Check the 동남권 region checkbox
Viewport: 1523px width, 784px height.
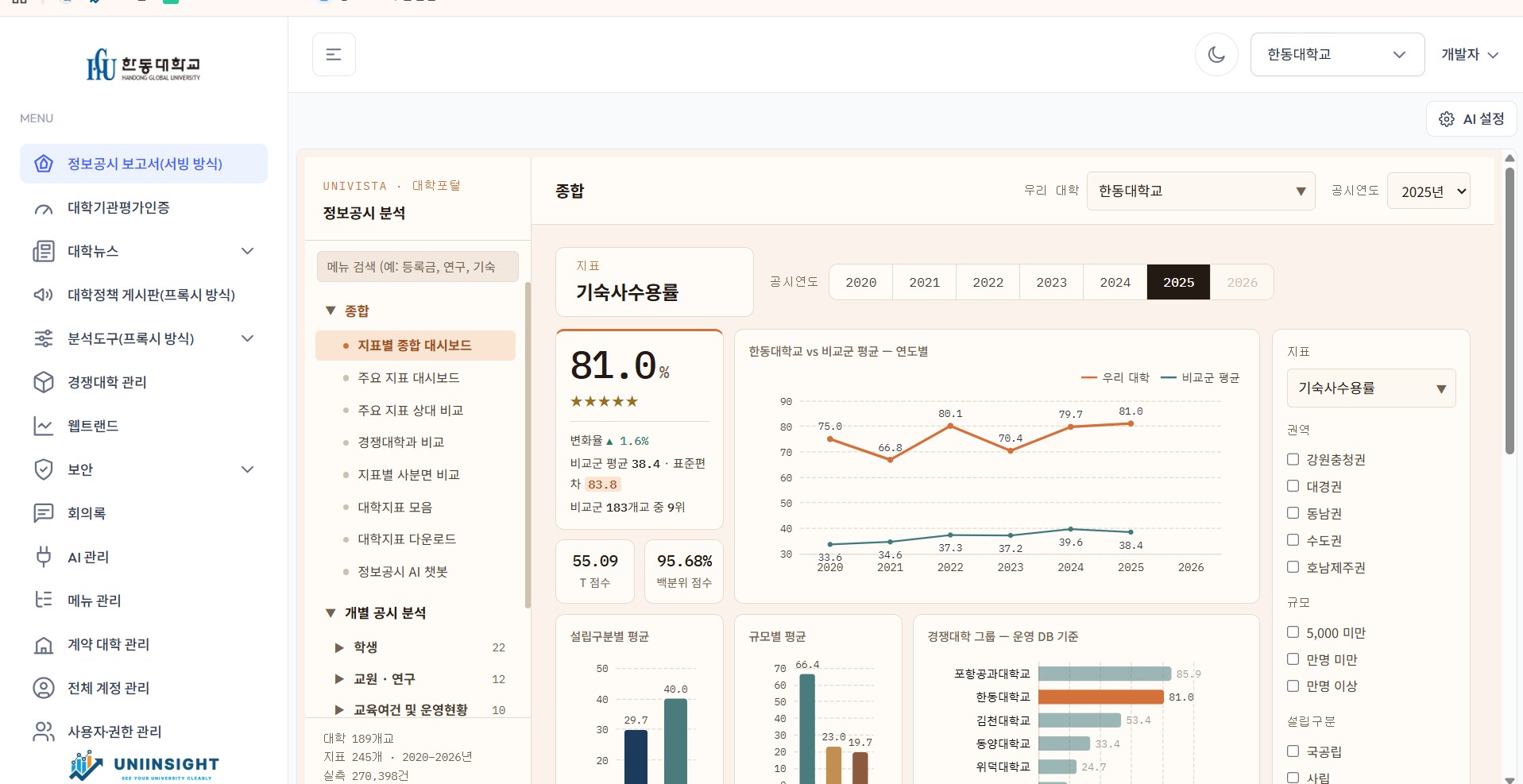point(1293,513)
